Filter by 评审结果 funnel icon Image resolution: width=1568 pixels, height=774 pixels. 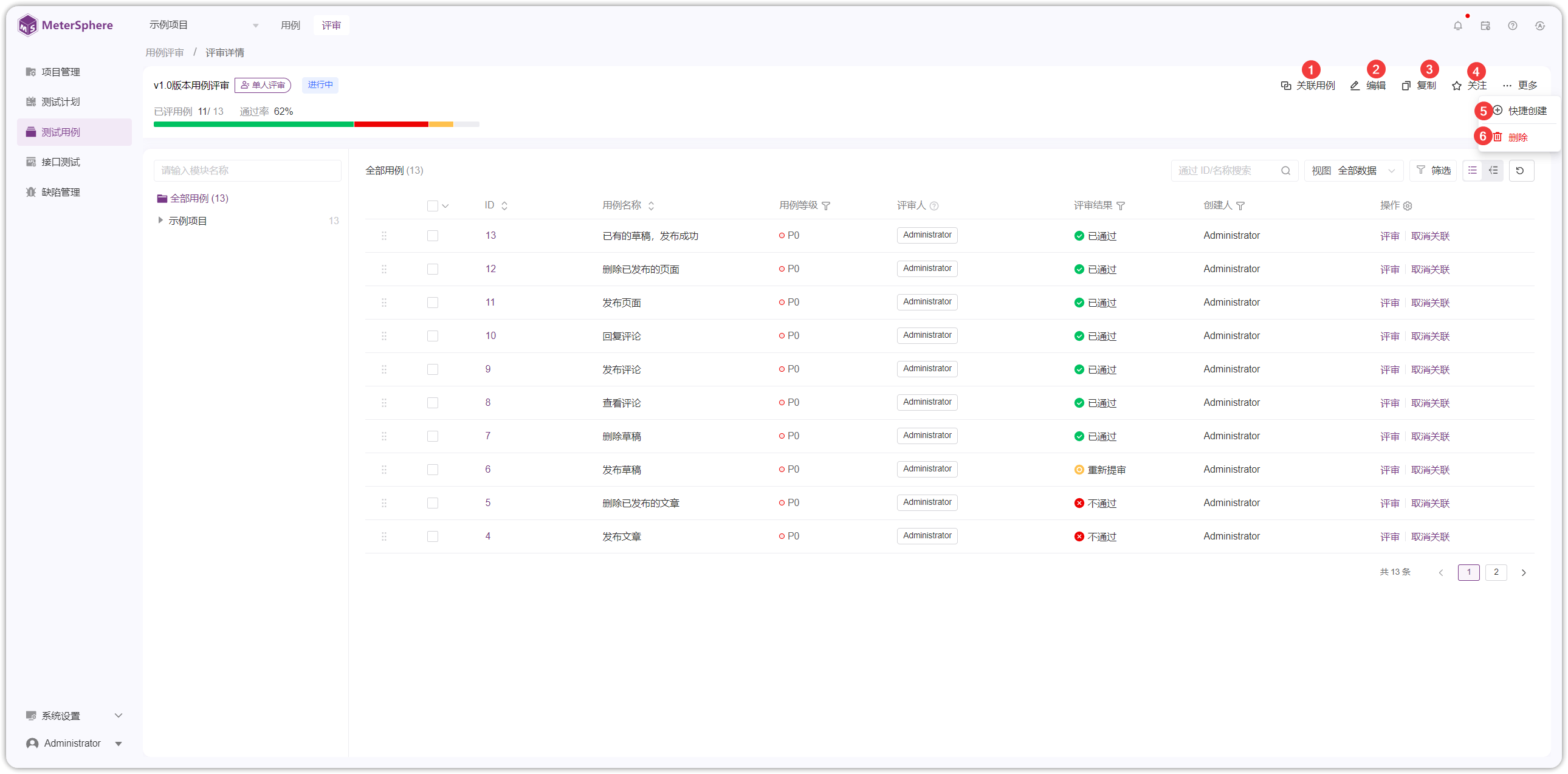point(1121,206)
